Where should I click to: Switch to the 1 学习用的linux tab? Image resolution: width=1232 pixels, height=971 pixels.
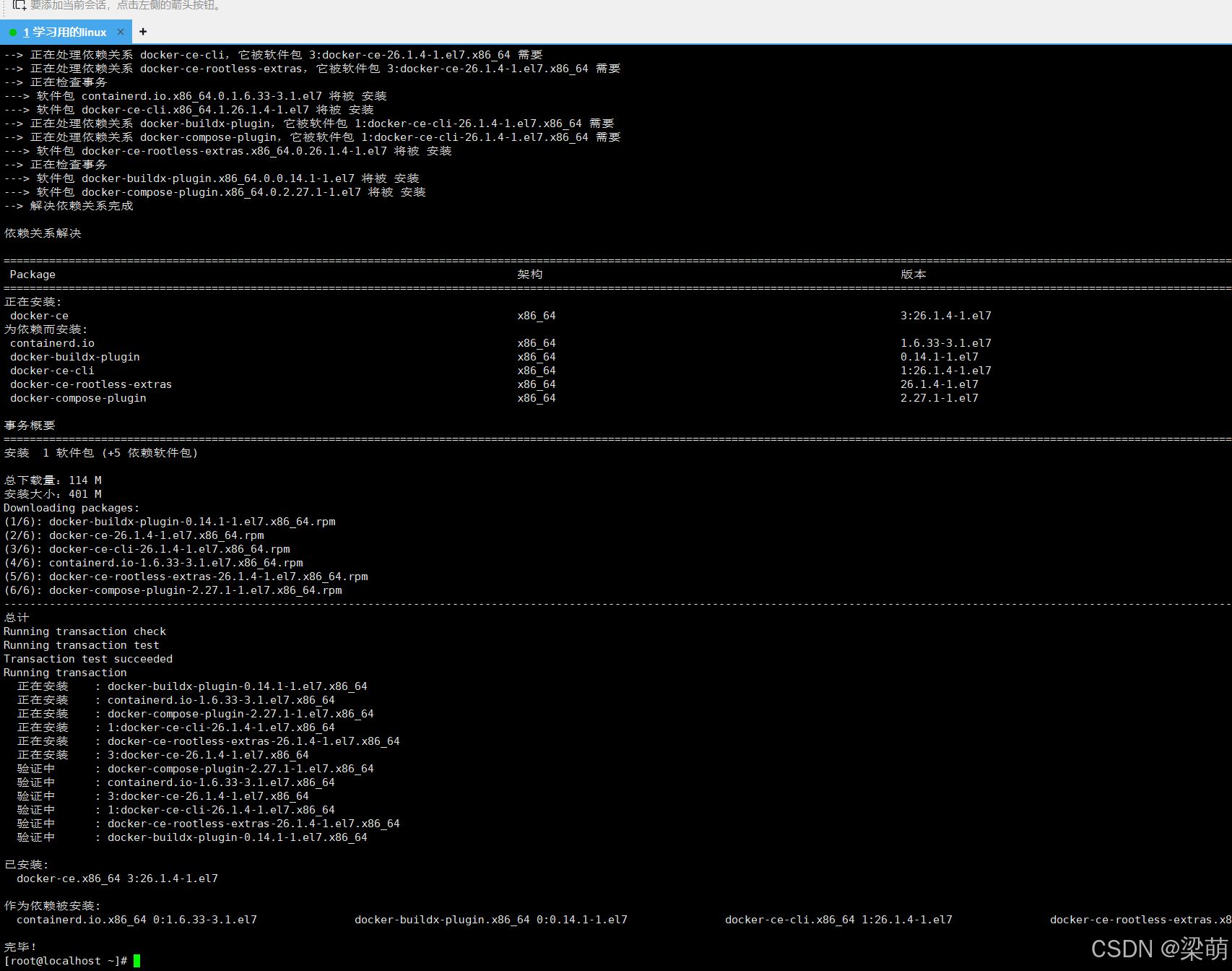(x=65, y=33)
